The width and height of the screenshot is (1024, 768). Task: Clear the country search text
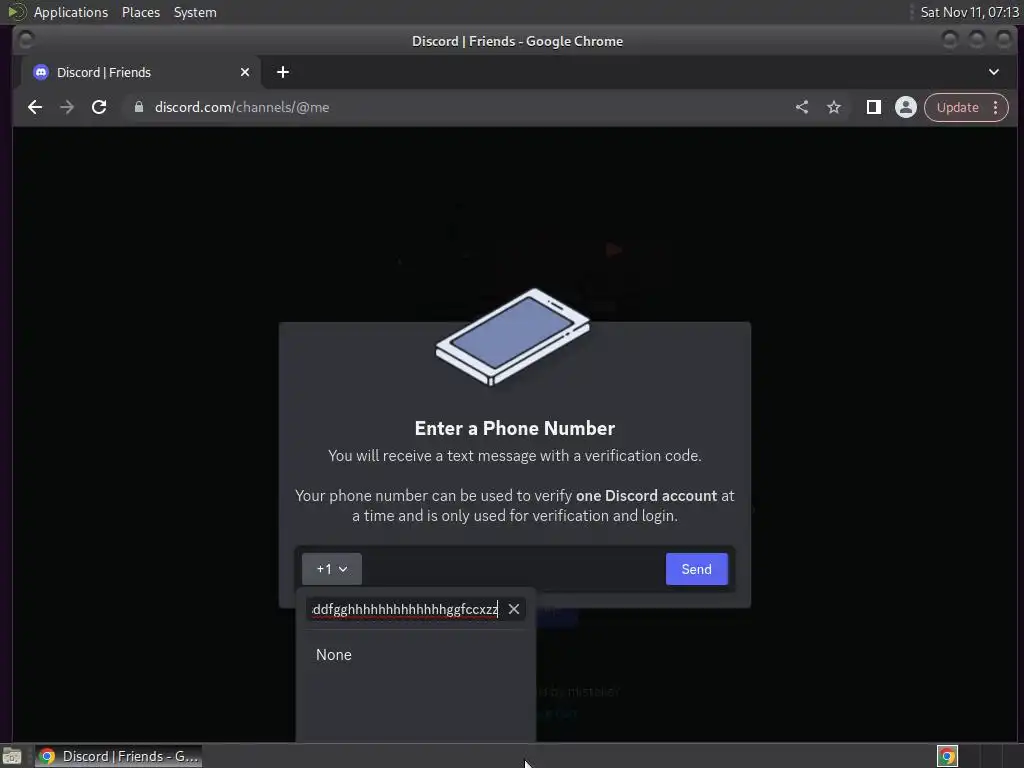click(514, 609)
